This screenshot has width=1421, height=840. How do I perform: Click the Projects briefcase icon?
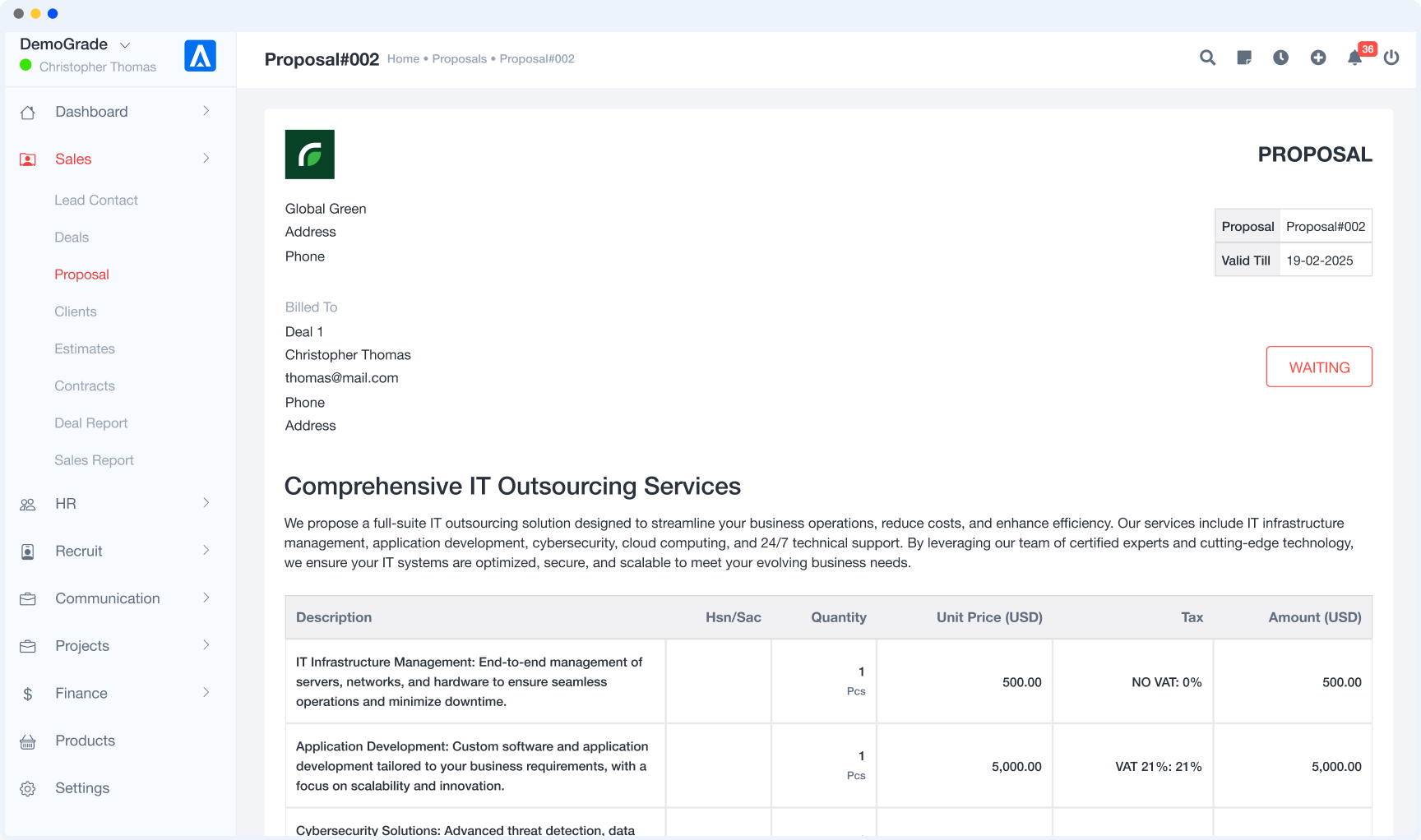[x=28, y=647]
